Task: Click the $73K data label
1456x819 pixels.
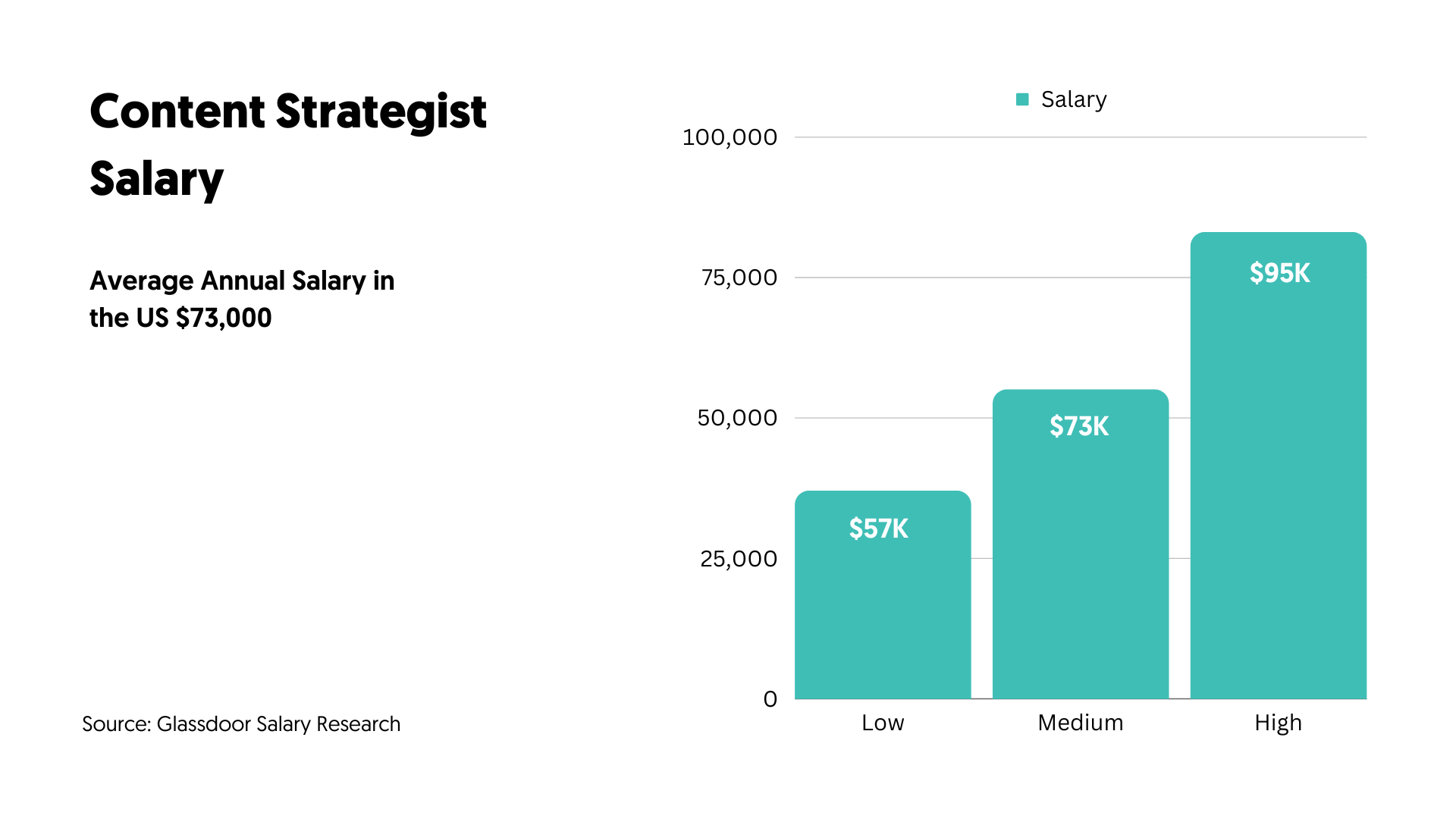Action: pos(1079,426)
